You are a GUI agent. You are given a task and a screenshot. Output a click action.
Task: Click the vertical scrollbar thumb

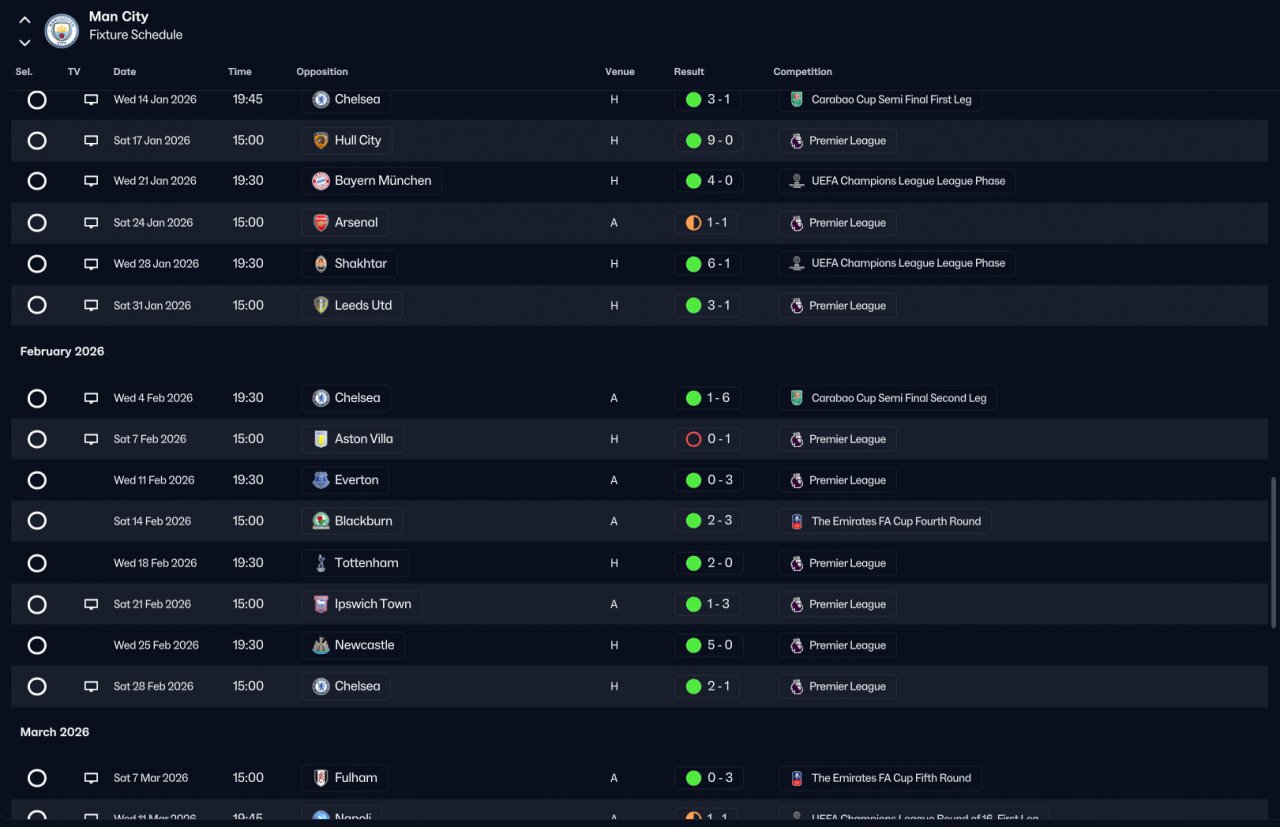coord(1273,552)
